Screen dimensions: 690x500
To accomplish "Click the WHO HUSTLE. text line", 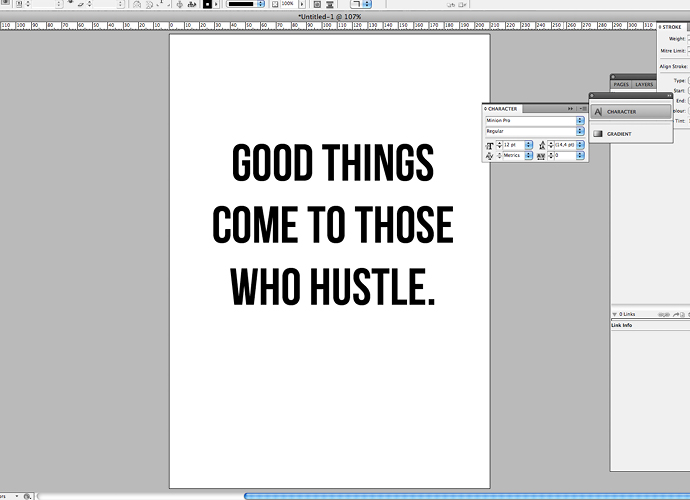I will pos(333,287).
